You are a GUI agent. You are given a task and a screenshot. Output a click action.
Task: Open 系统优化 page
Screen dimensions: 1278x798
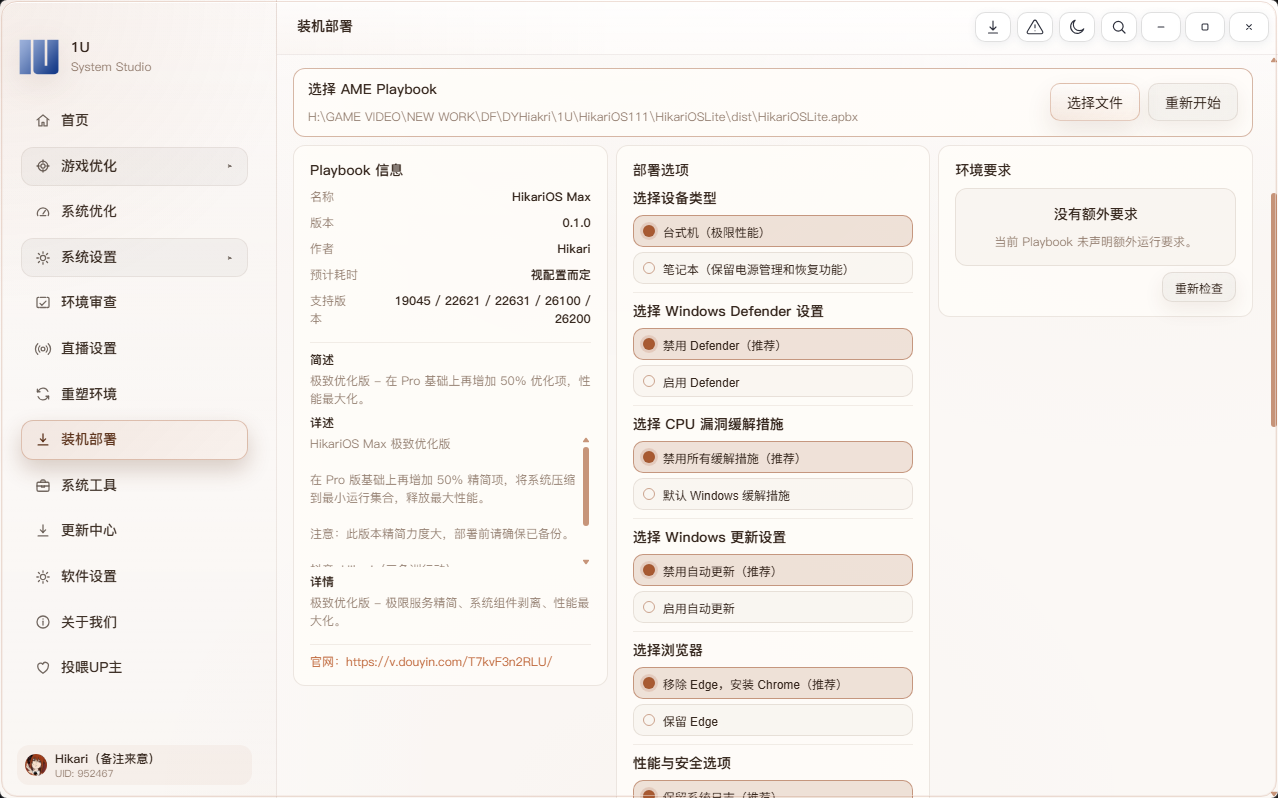(x=134, y=212)
